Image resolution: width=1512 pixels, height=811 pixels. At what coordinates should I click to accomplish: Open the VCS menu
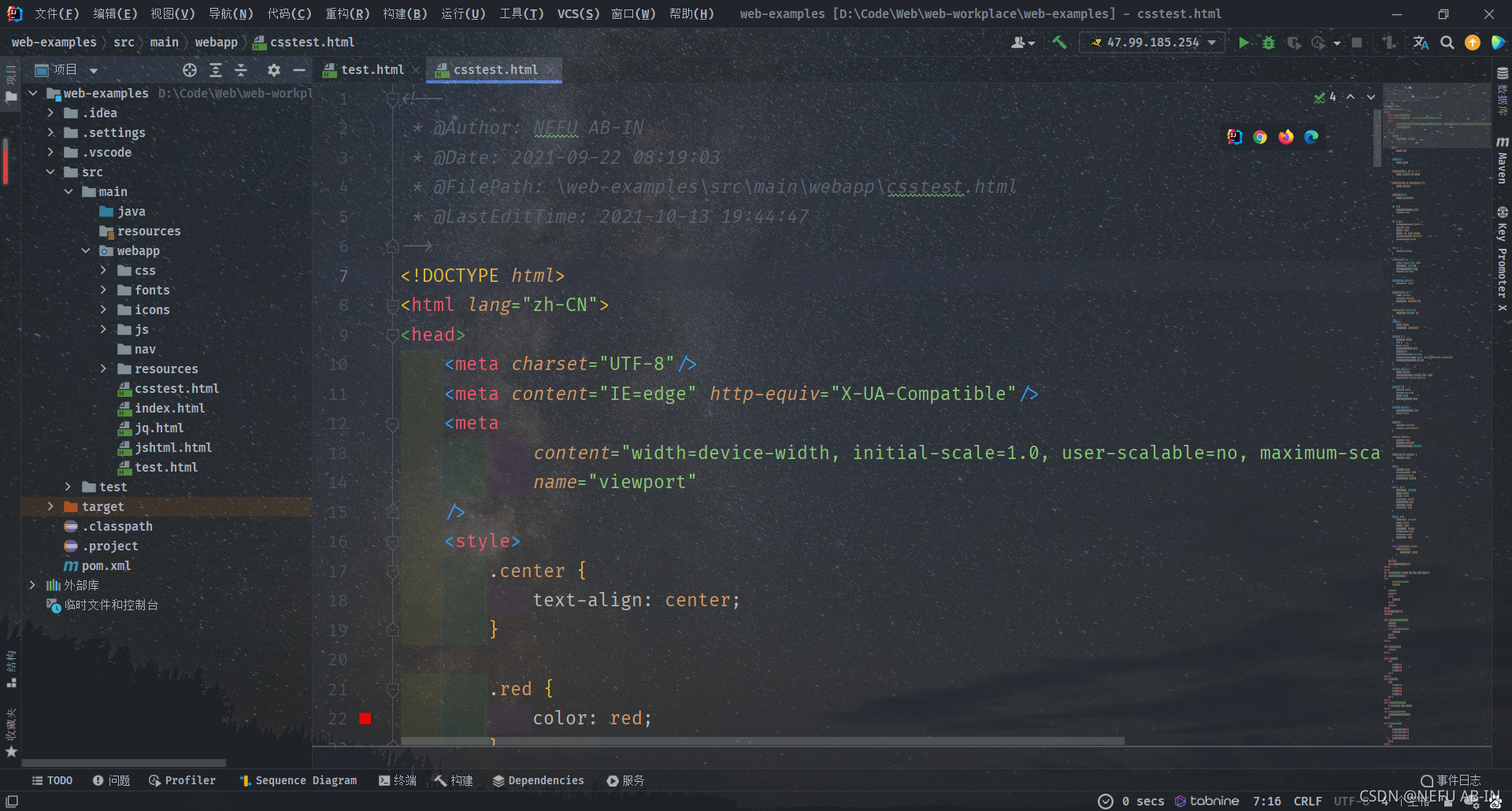coord(578,13)
